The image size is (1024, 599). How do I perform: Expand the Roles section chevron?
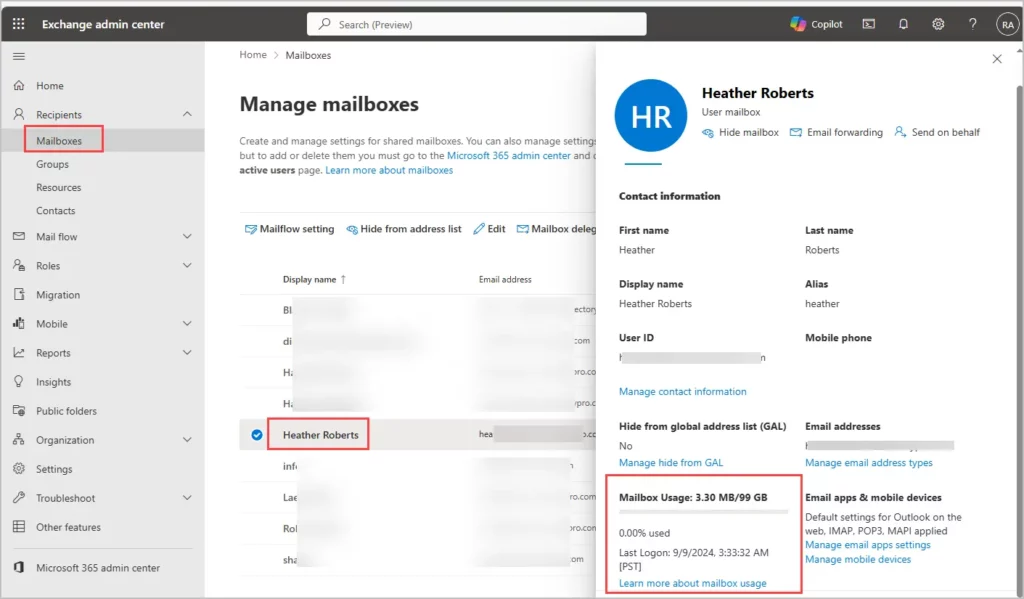click(x=187, y=265)
